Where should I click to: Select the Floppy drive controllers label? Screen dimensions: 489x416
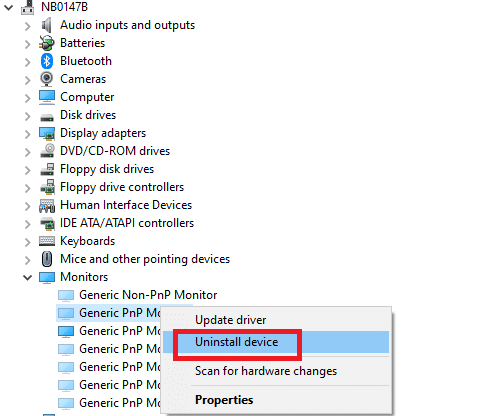pos(122,187)
